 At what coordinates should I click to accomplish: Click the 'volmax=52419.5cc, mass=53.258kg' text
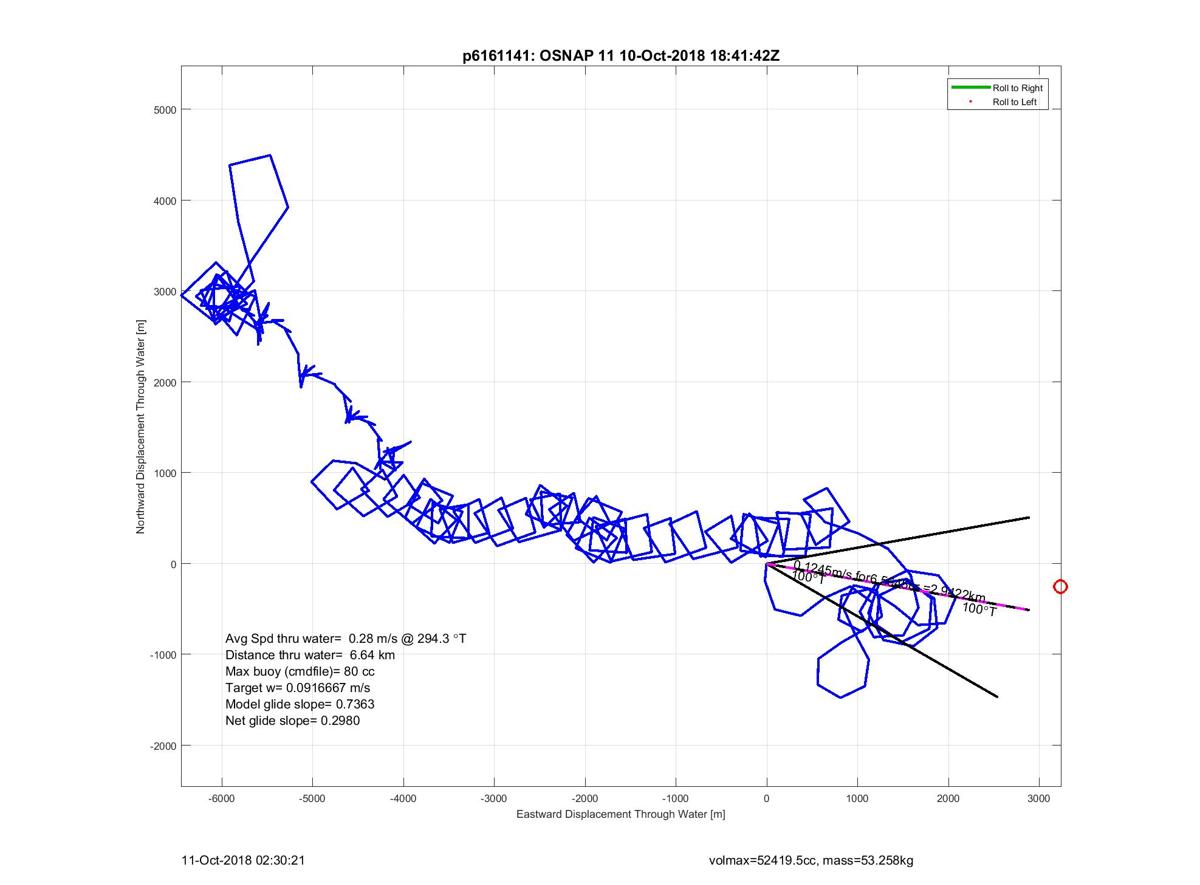811,860
